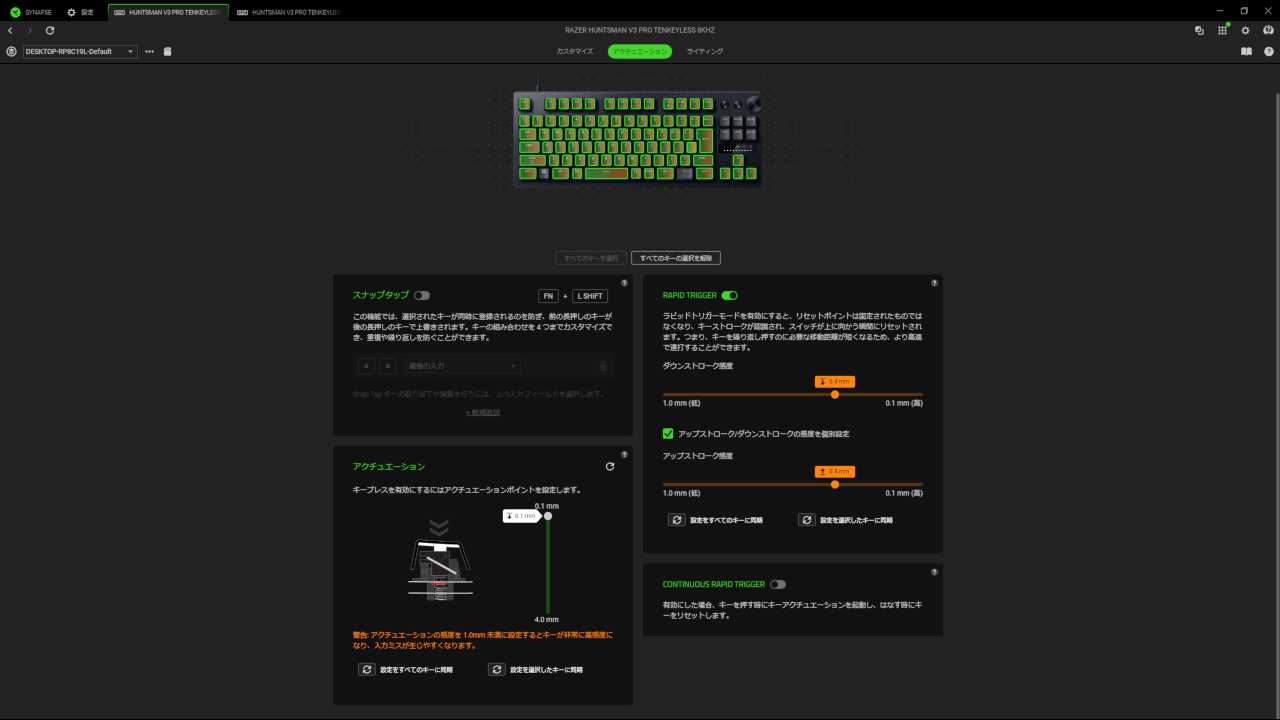Turn off the RAPID TRIGGER toggle

coord(729,296)
